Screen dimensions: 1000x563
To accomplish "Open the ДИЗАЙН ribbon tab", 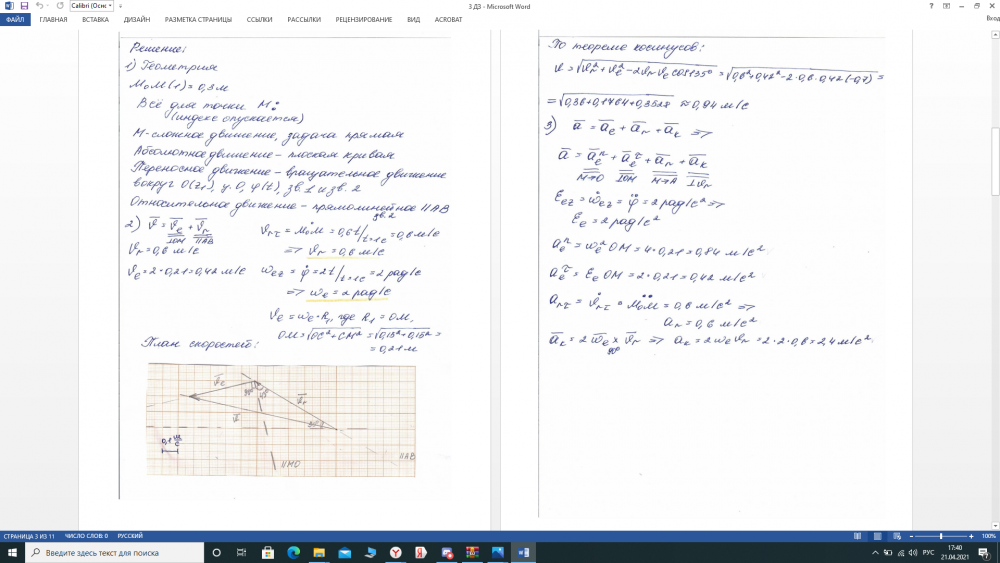I will (x=136, y=20).
